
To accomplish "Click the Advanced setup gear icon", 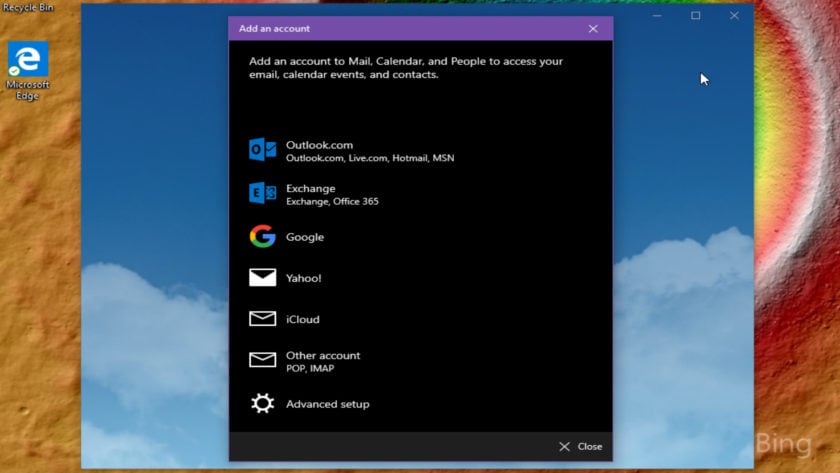I will (262, 403).
